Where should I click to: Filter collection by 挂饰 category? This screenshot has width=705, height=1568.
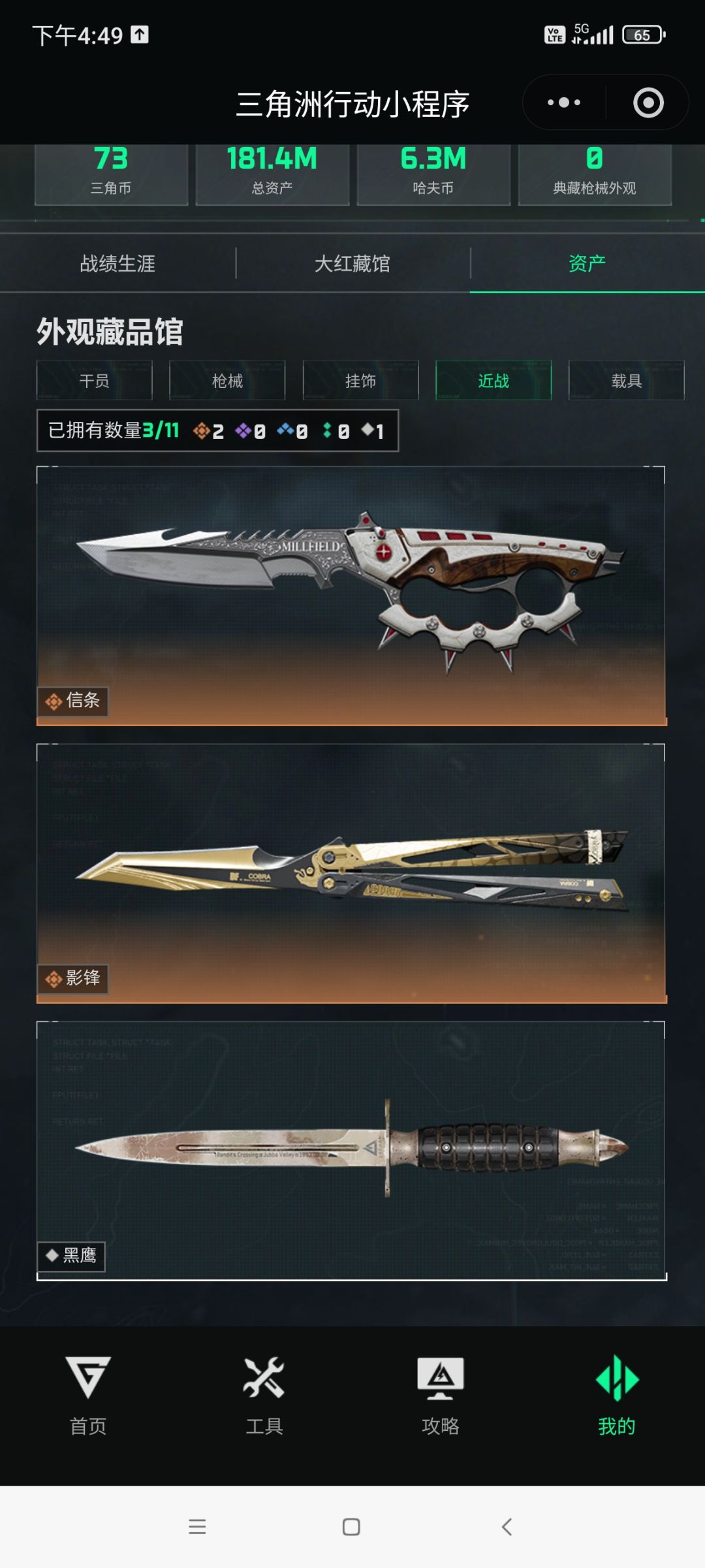[360, 380]
